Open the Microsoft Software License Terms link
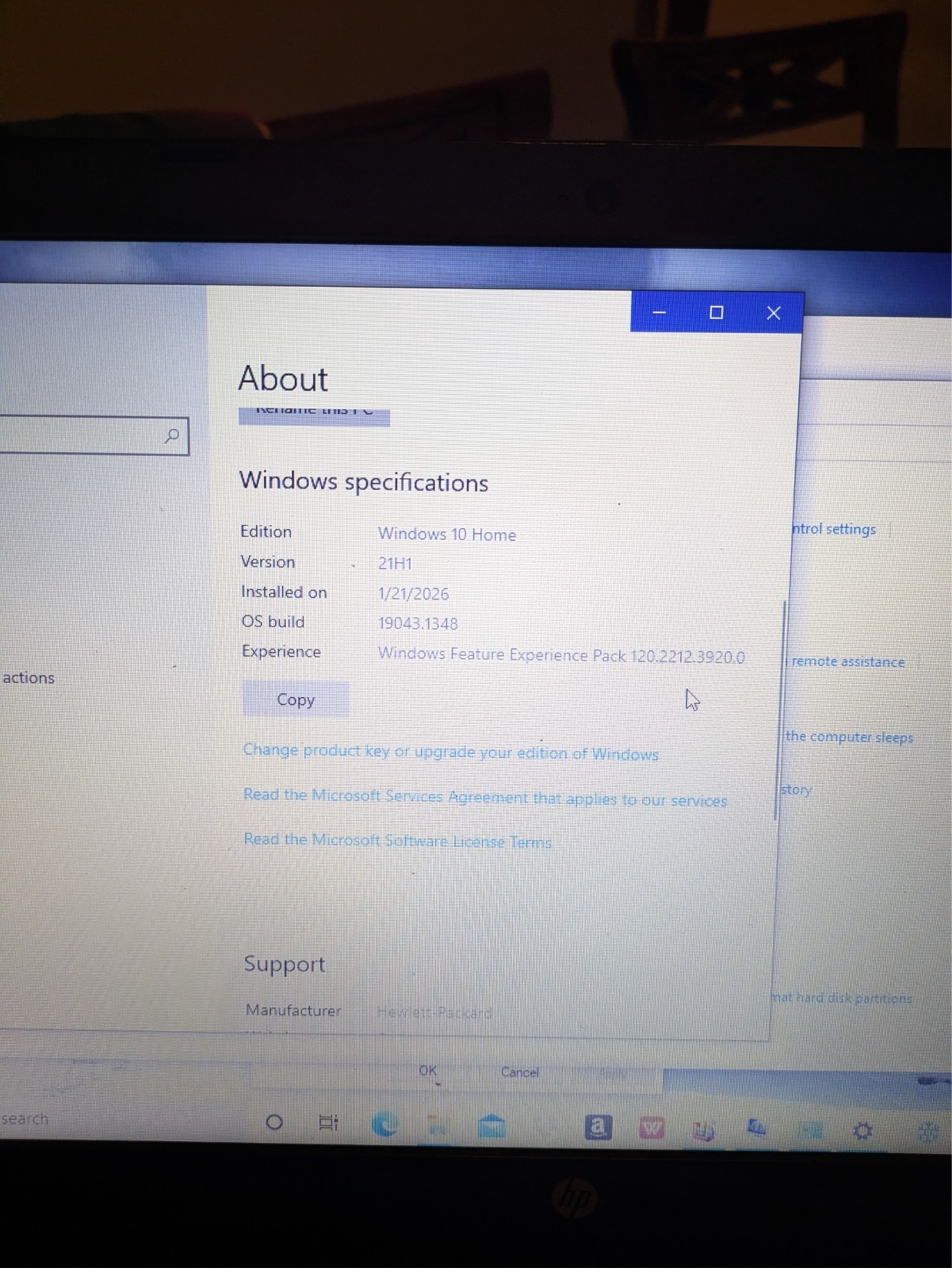Image resolution: width=952 pixels, height=1268 pixels. 398,840
